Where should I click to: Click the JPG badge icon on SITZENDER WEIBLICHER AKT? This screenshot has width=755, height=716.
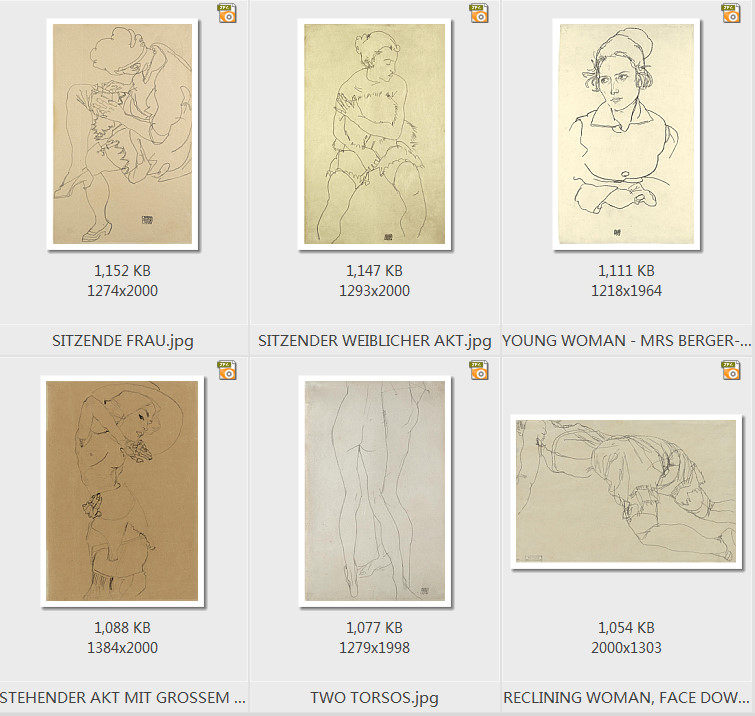tap(479, 13)
